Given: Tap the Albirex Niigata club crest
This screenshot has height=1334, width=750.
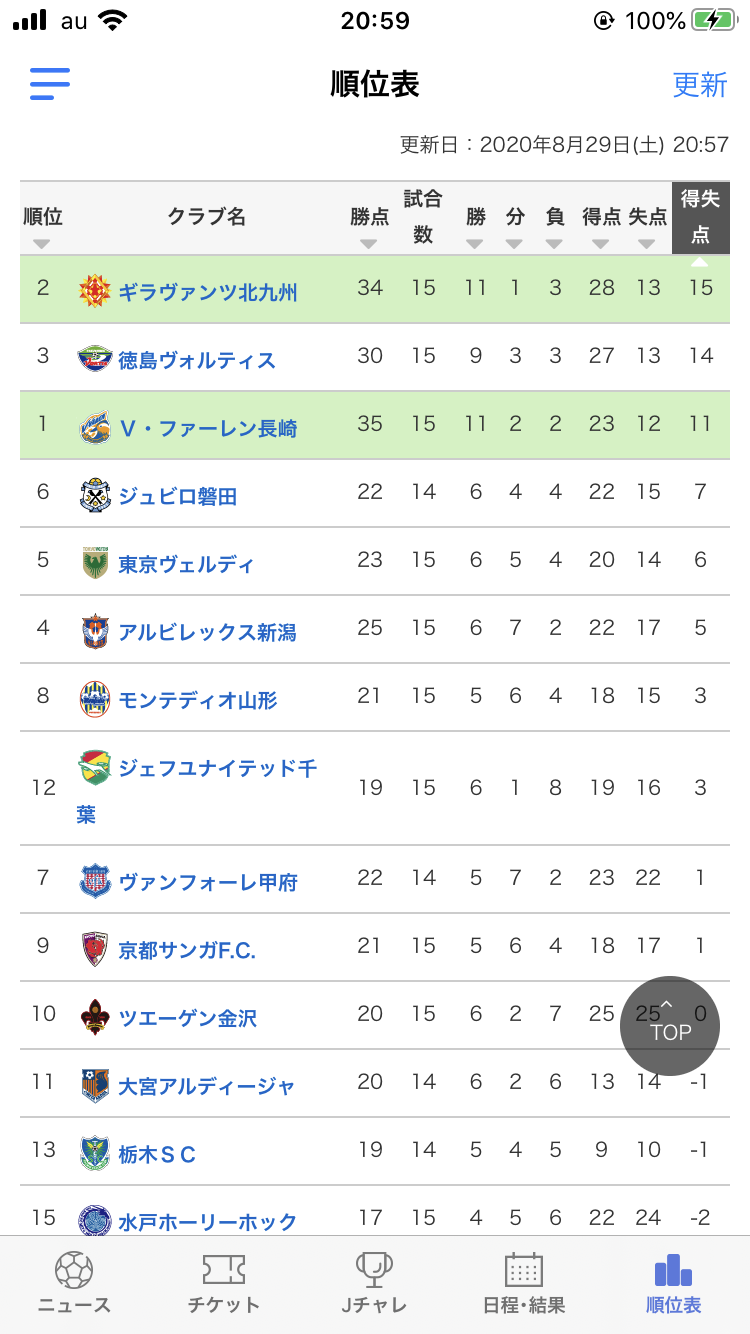Looking at the screenshot, I should click(x=94, y=631).
